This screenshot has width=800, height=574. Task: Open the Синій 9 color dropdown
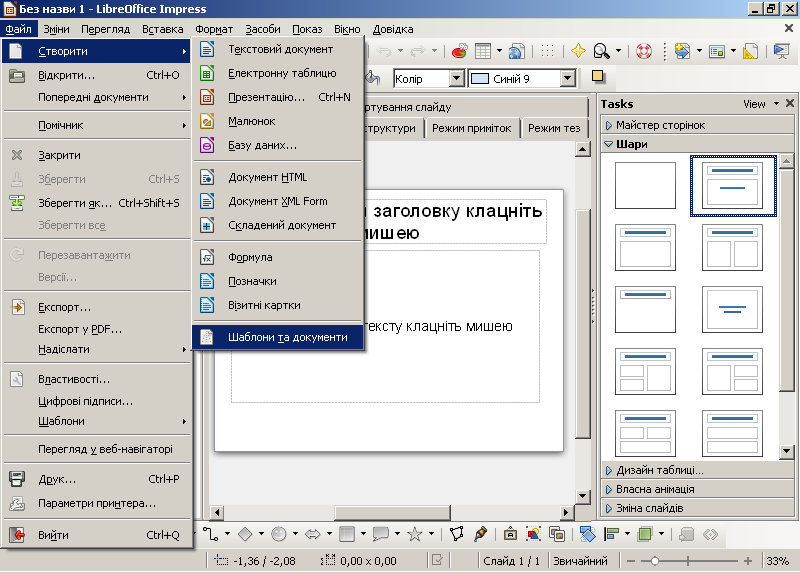coord(567,79)
